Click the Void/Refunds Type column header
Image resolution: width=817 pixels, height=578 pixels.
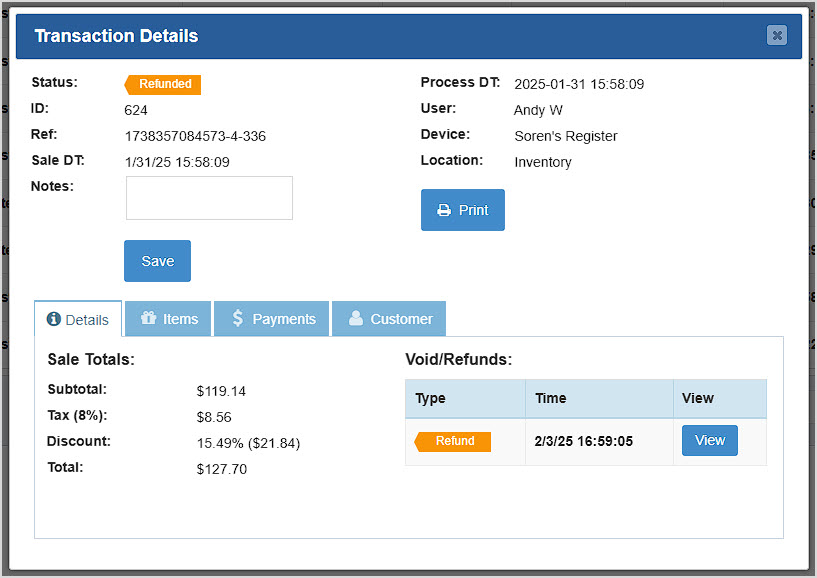[430, 398]
